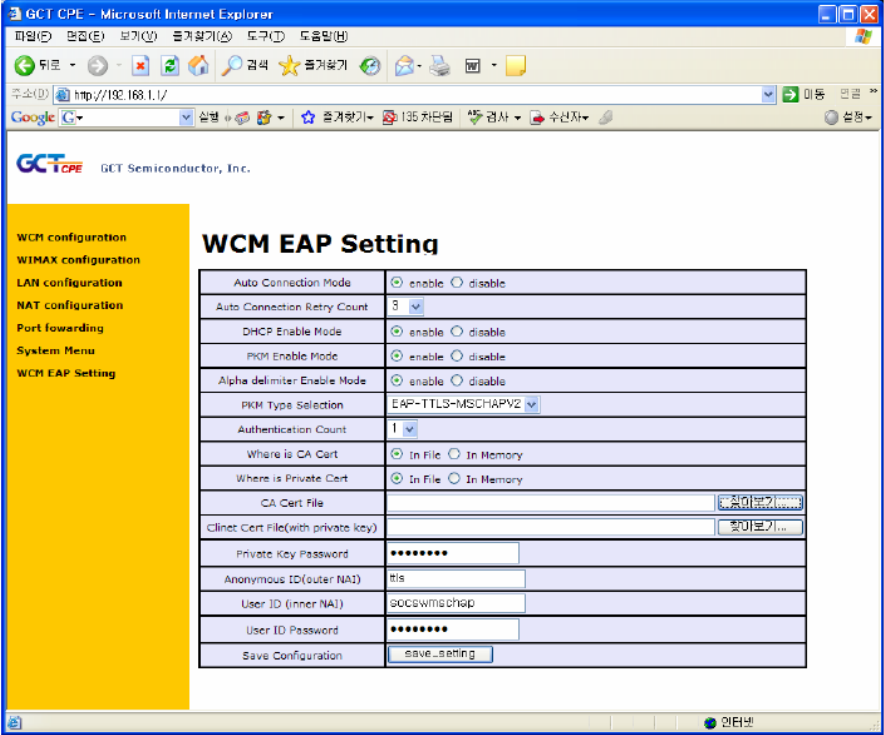884x735 pixels.
Task: Open the Port fowarding sidebar link
Action: (60, 328)
